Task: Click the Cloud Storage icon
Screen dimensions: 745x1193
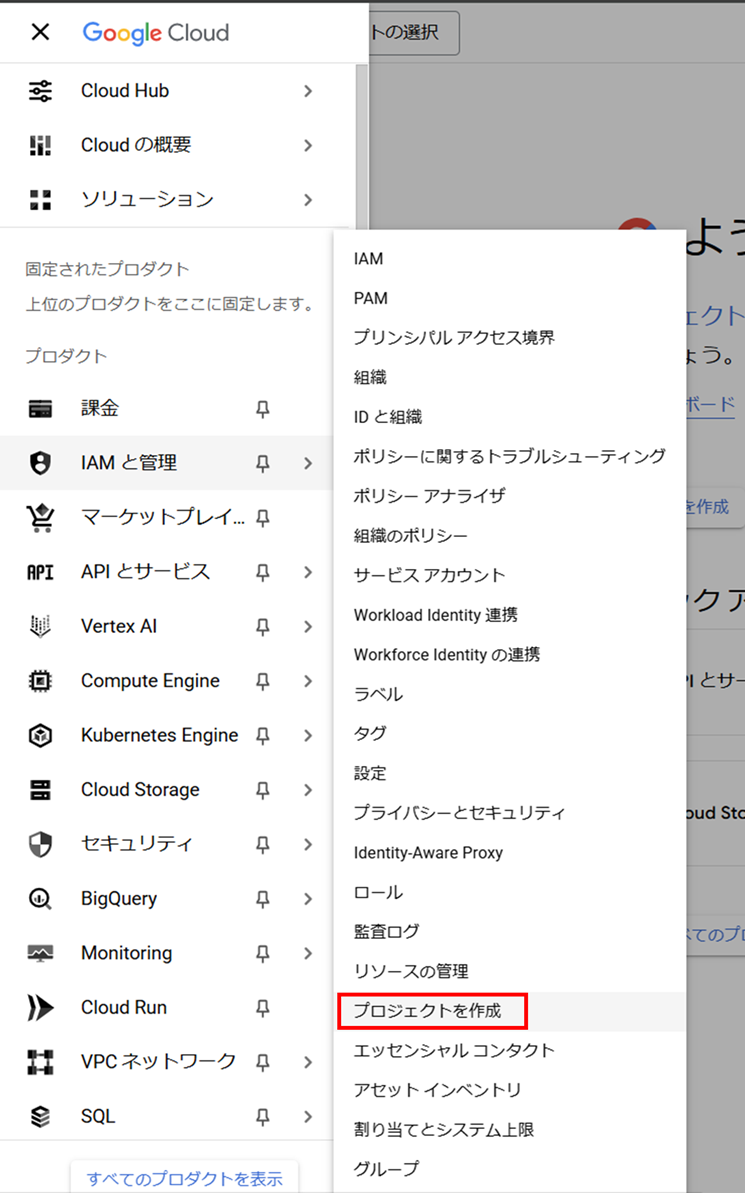Action: point(40,790)
